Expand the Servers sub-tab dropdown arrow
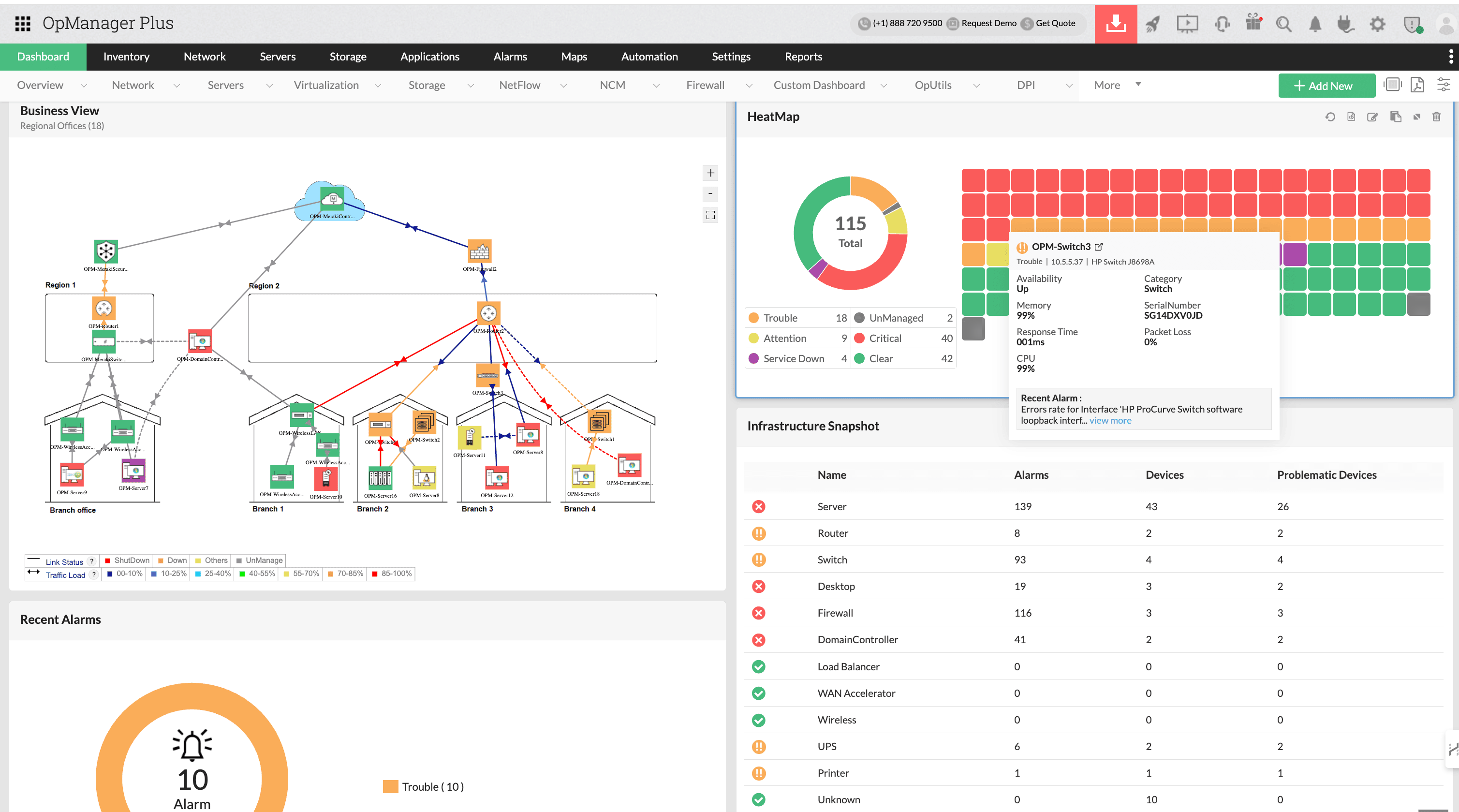Image resolution: width=1459 pixels, height=812 pixels. (x=269, y=86)
